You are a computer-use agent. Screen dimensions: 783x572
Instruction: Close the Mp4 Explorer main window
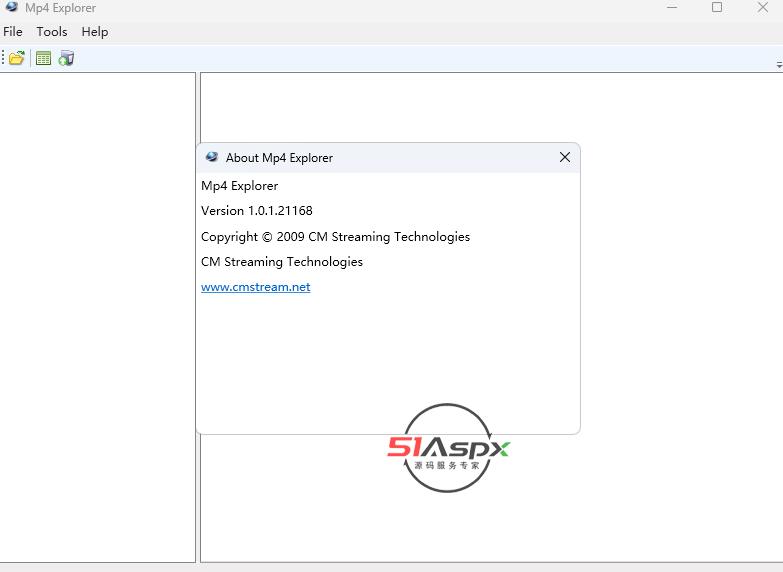[x=763, y=7]
